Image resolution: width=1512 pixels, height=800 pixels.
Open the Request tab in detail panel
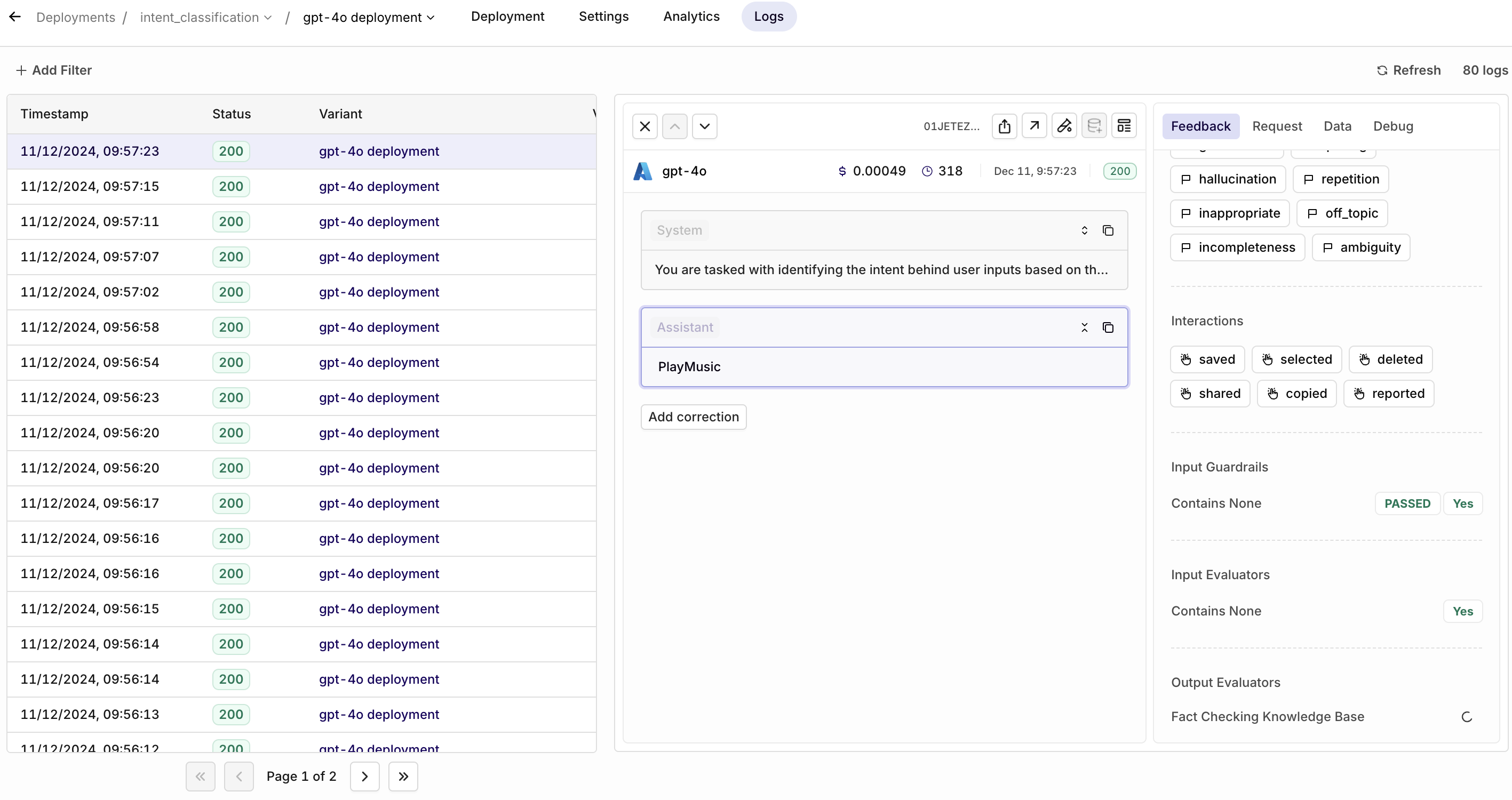[1277, 126]
